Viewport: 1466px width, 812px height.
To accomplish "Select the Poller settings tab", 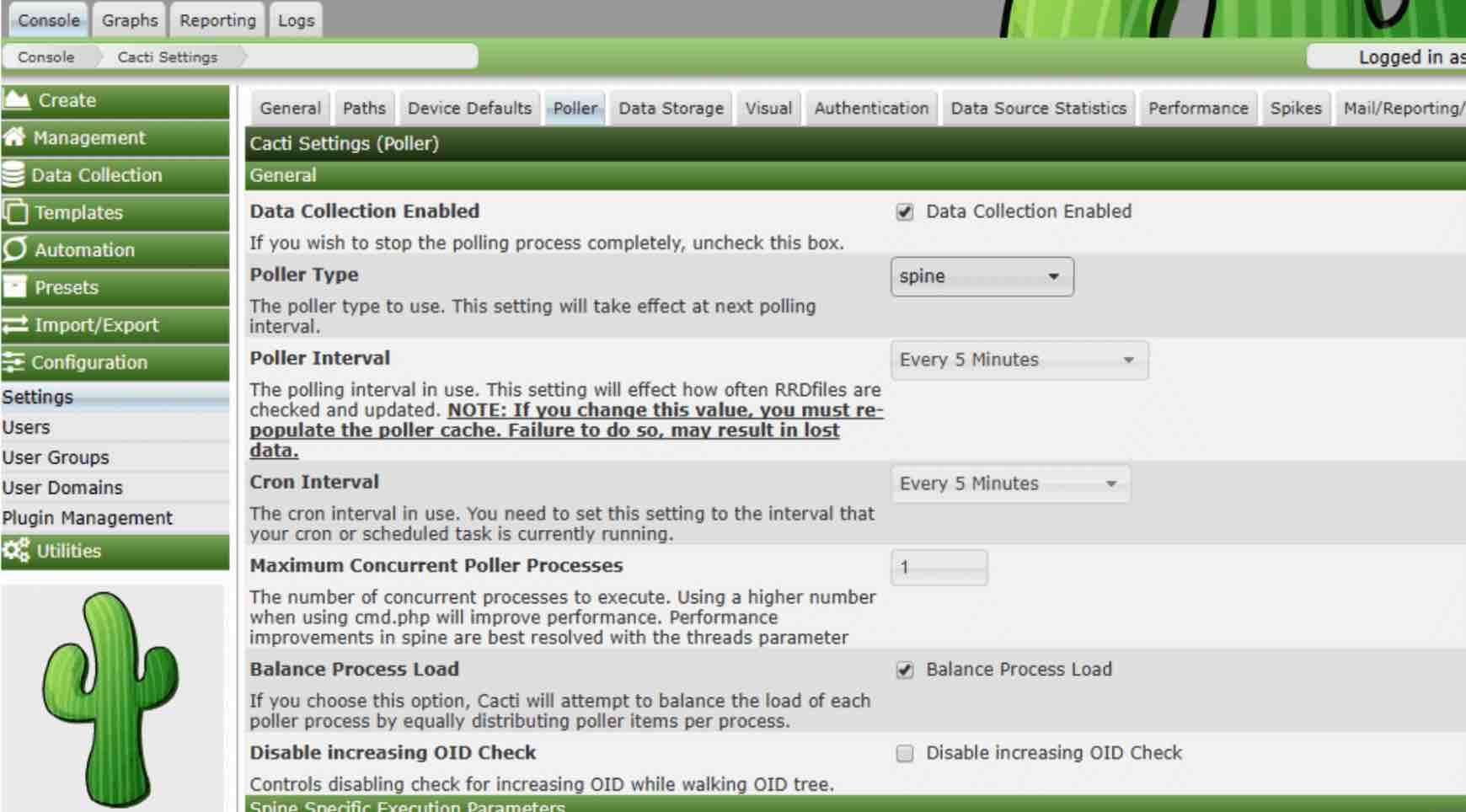I will tap(575, 109).
